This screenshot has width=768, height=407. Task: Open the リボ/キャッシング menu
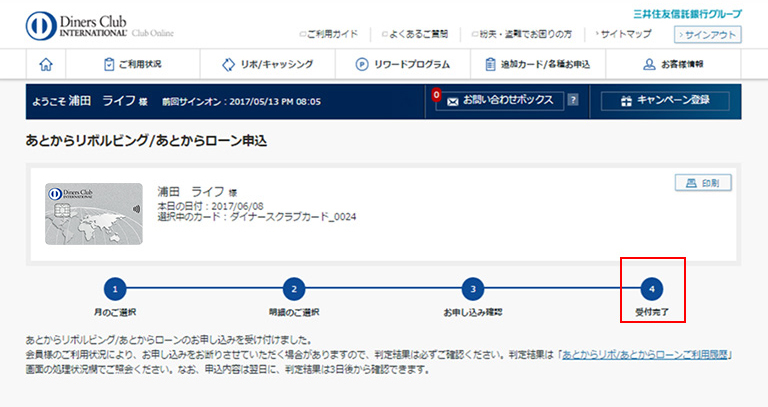(267, 65)
